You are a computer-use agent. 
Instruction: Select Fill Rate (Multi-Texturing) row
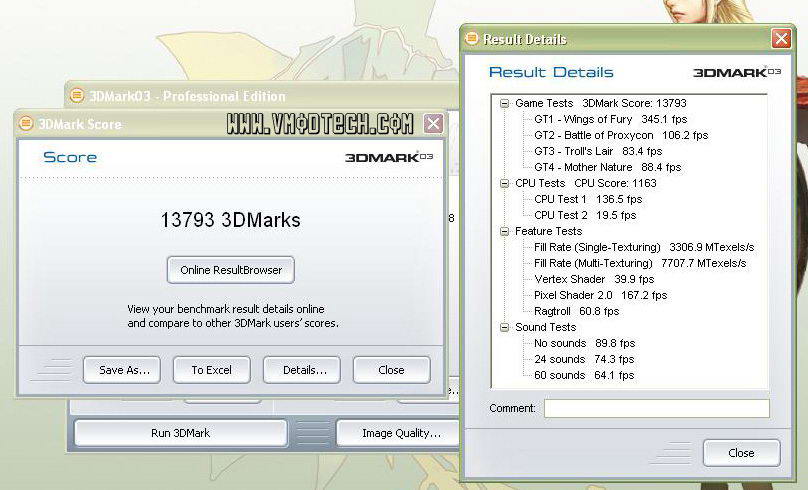(640, 263)
